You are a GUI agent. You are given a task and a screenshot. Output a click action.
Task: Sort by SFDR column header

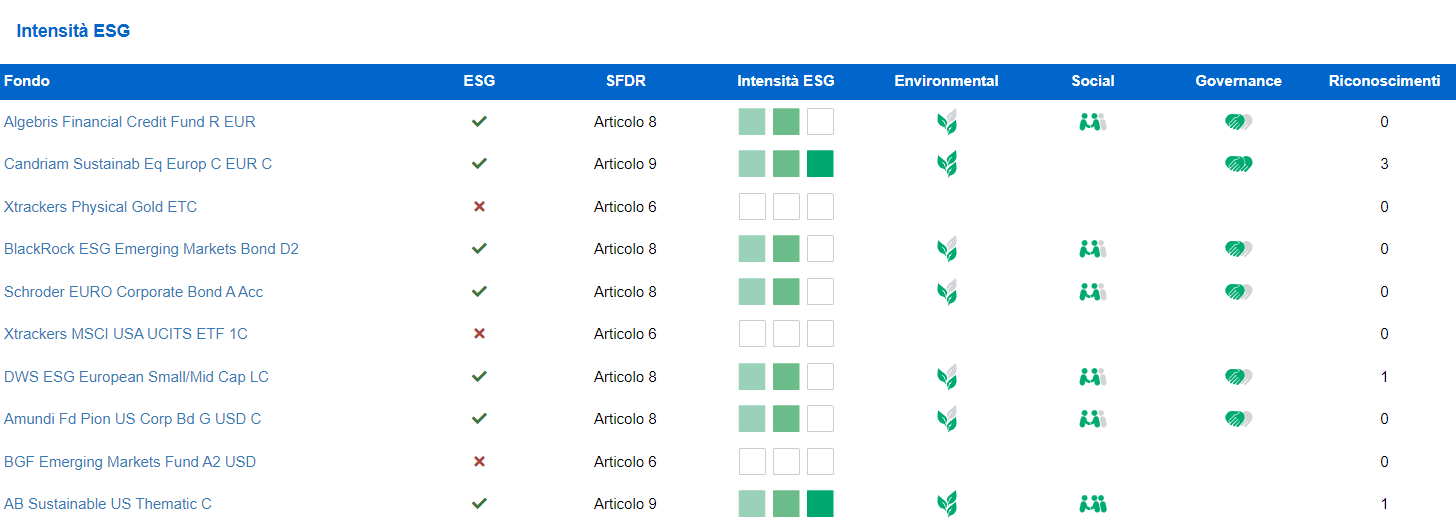coord(626,81)
